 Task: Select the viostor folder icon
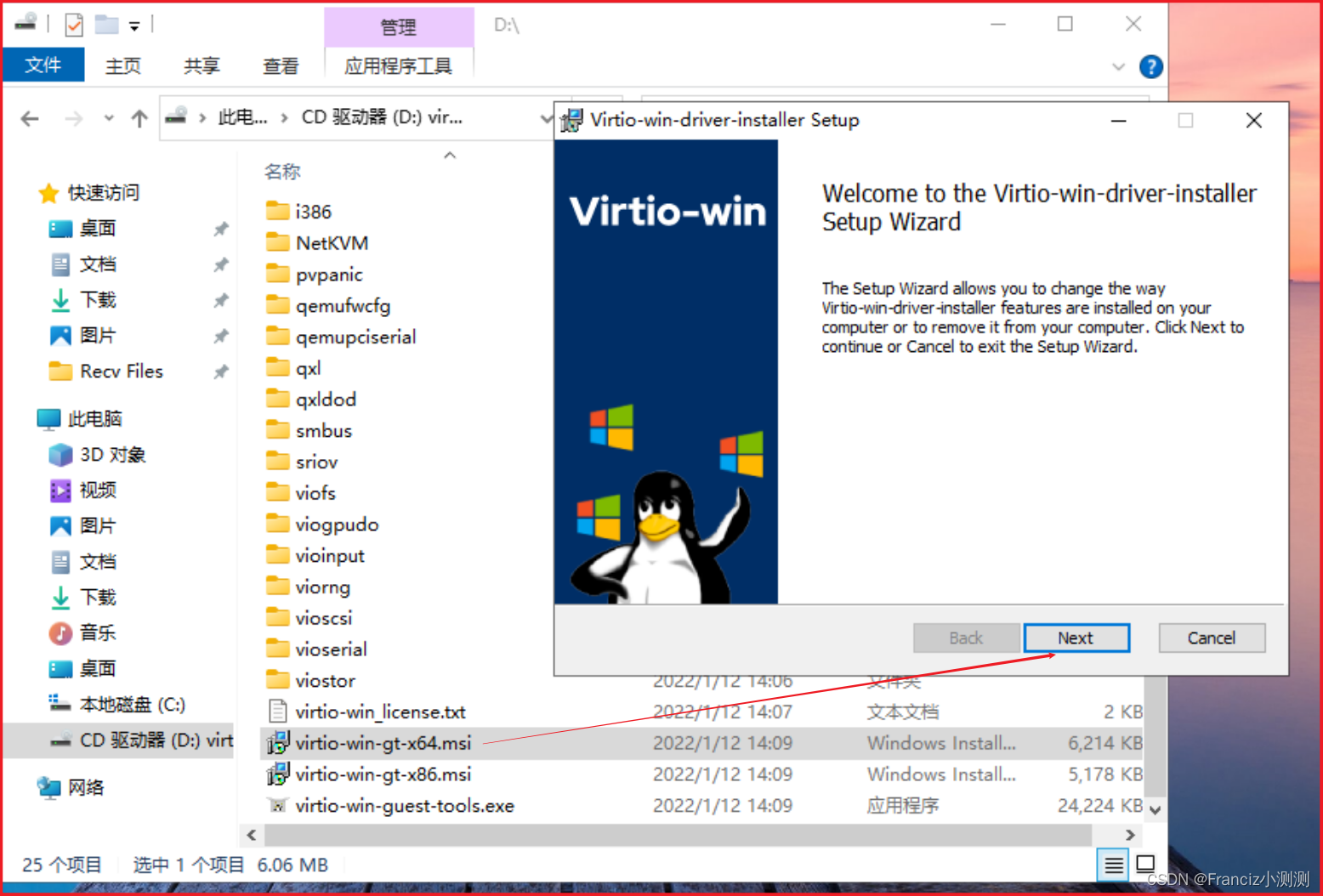coord(277,680)
